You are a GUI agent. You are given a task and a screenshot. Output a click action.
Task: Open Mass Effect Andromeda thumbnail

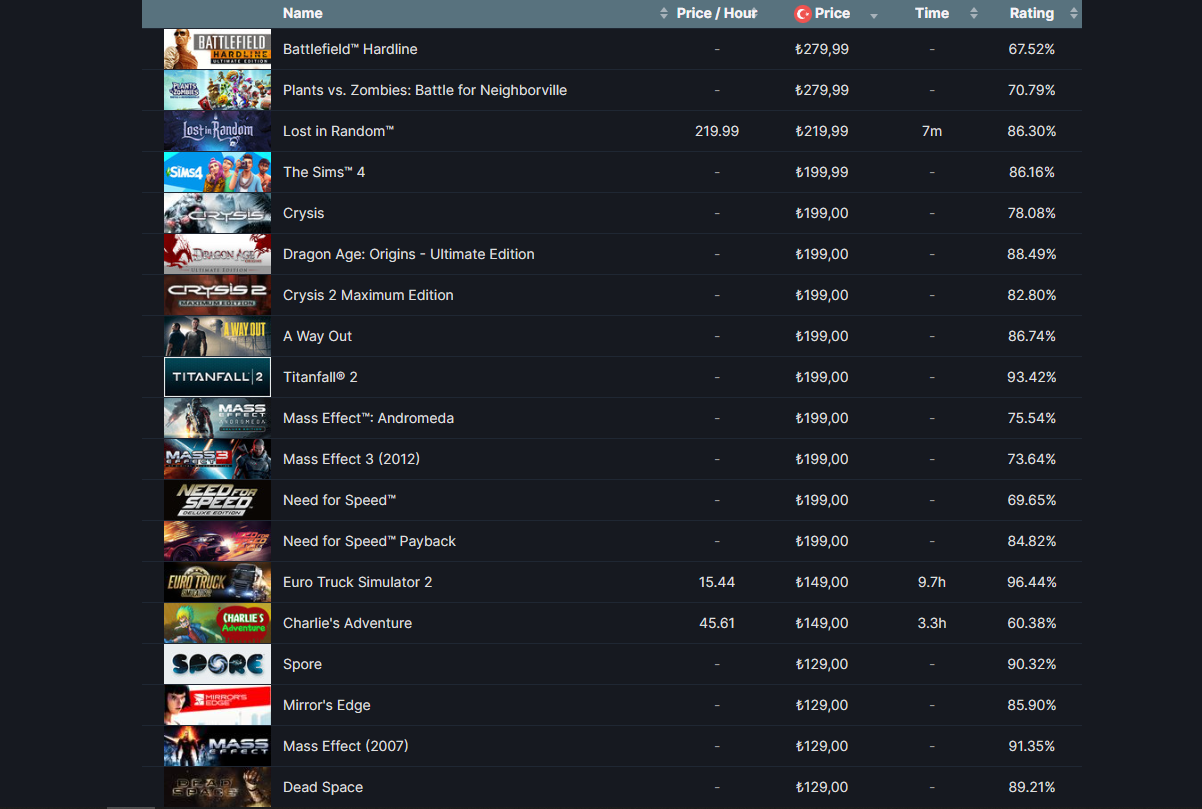point(217,418)
